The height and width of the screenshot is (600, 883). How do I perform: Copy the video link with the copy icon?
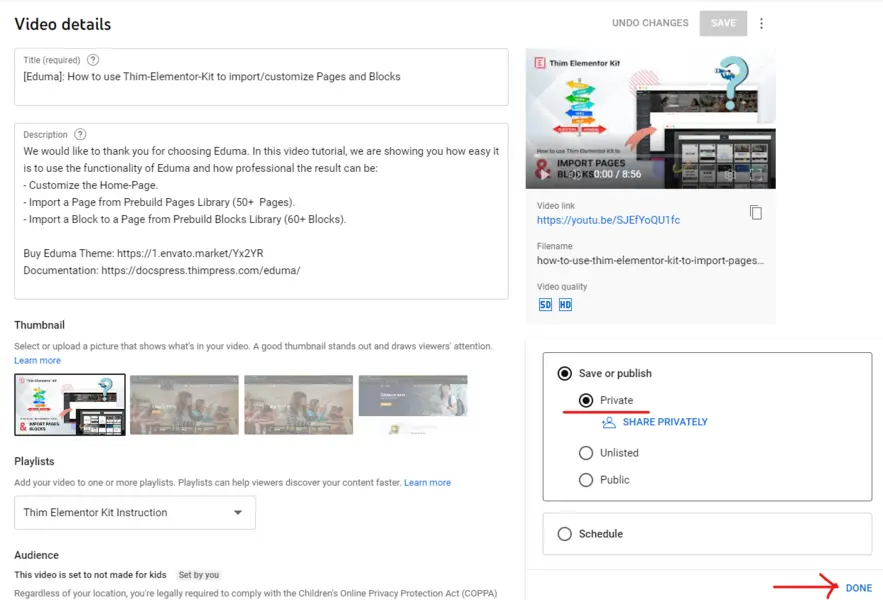[x=756, y=212]
